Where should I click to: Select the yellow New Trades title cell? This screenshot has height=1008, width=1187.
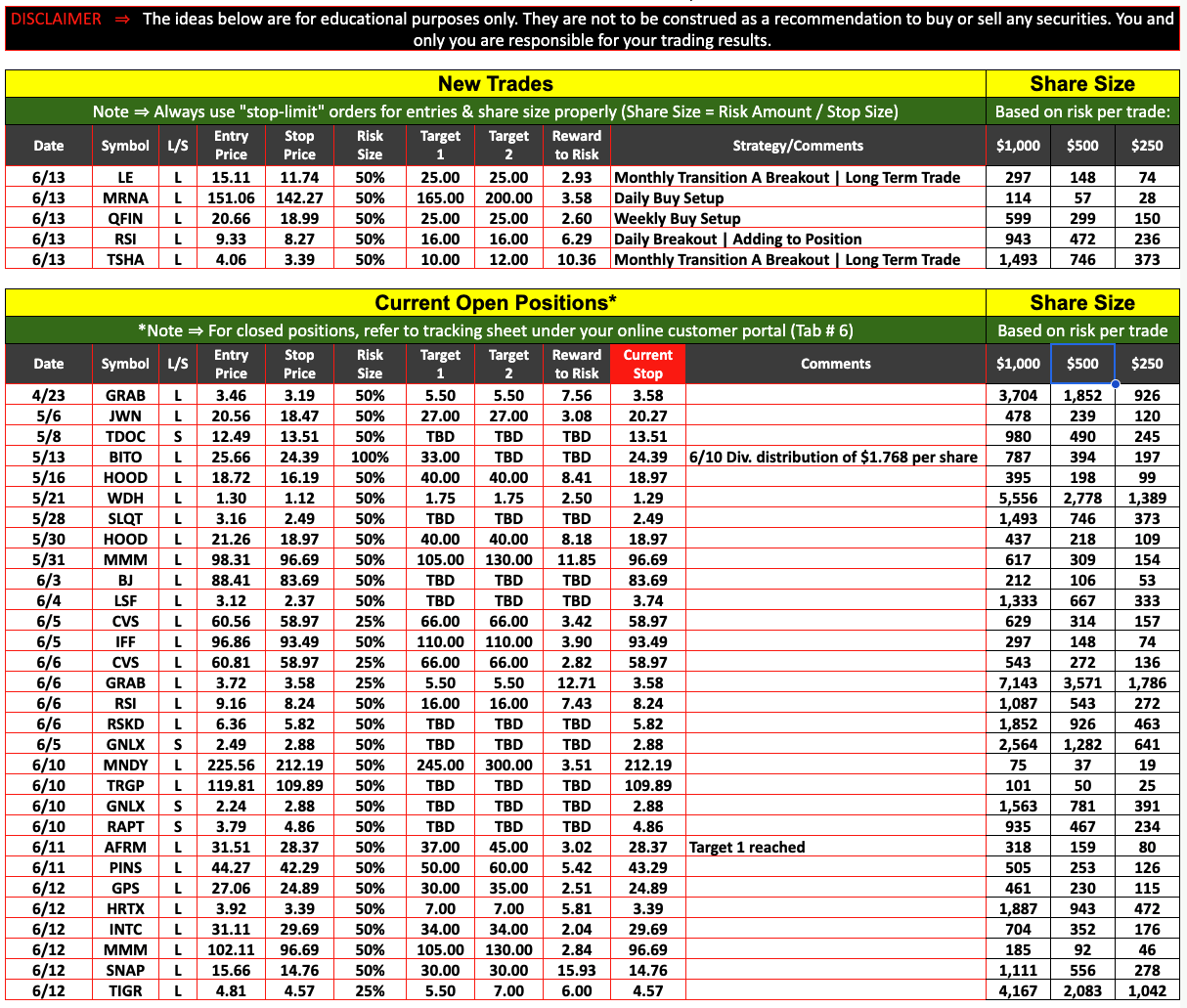pyautogui.click(x=495, y=84)
